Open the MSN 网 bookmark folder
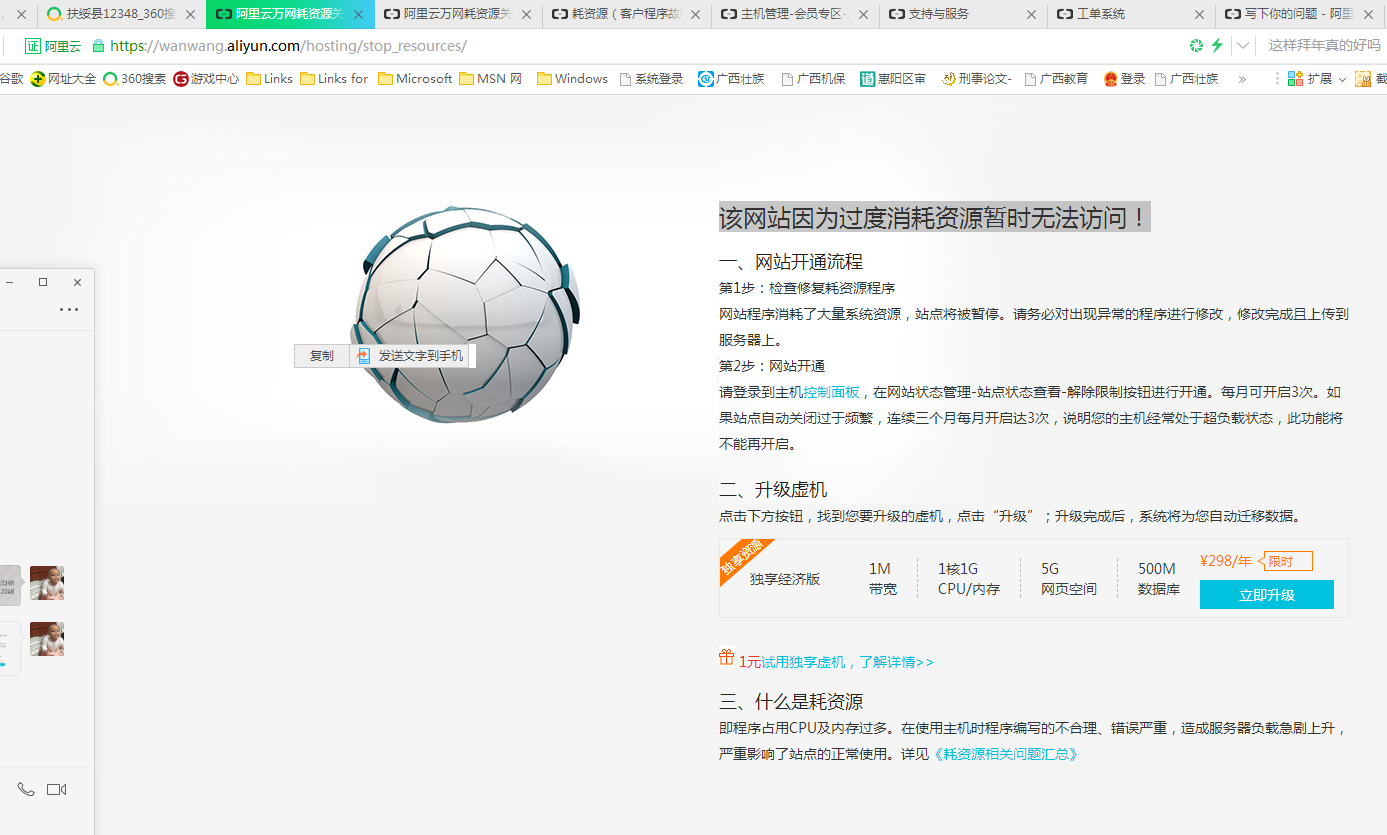 pos(491,79)
